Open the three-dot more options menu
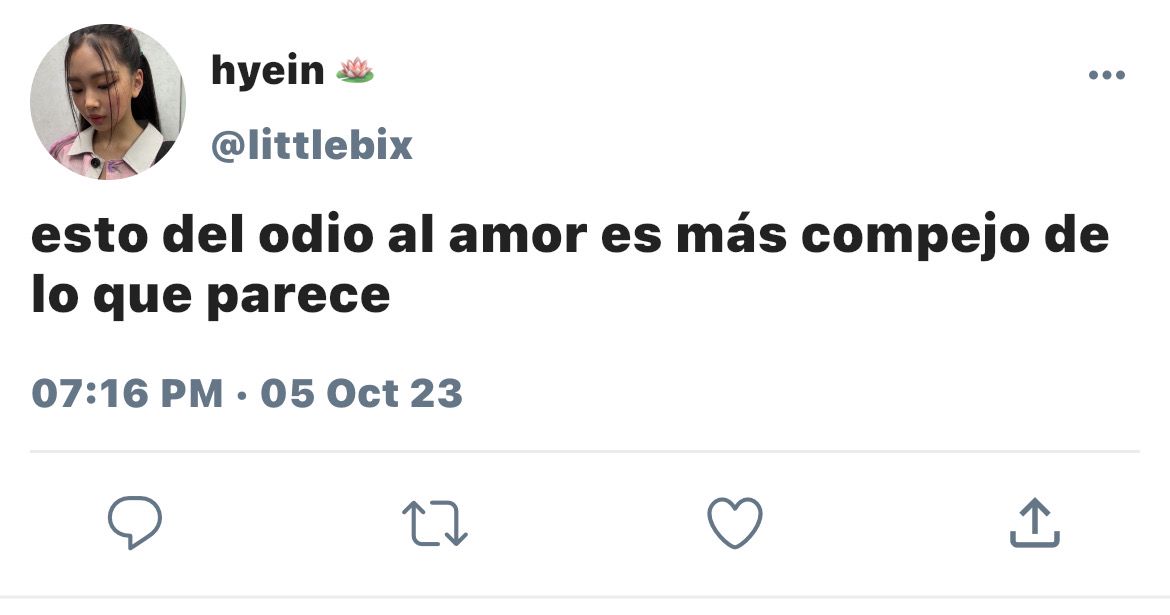The image size is (1170, 615). click(x=1107, y=75)
